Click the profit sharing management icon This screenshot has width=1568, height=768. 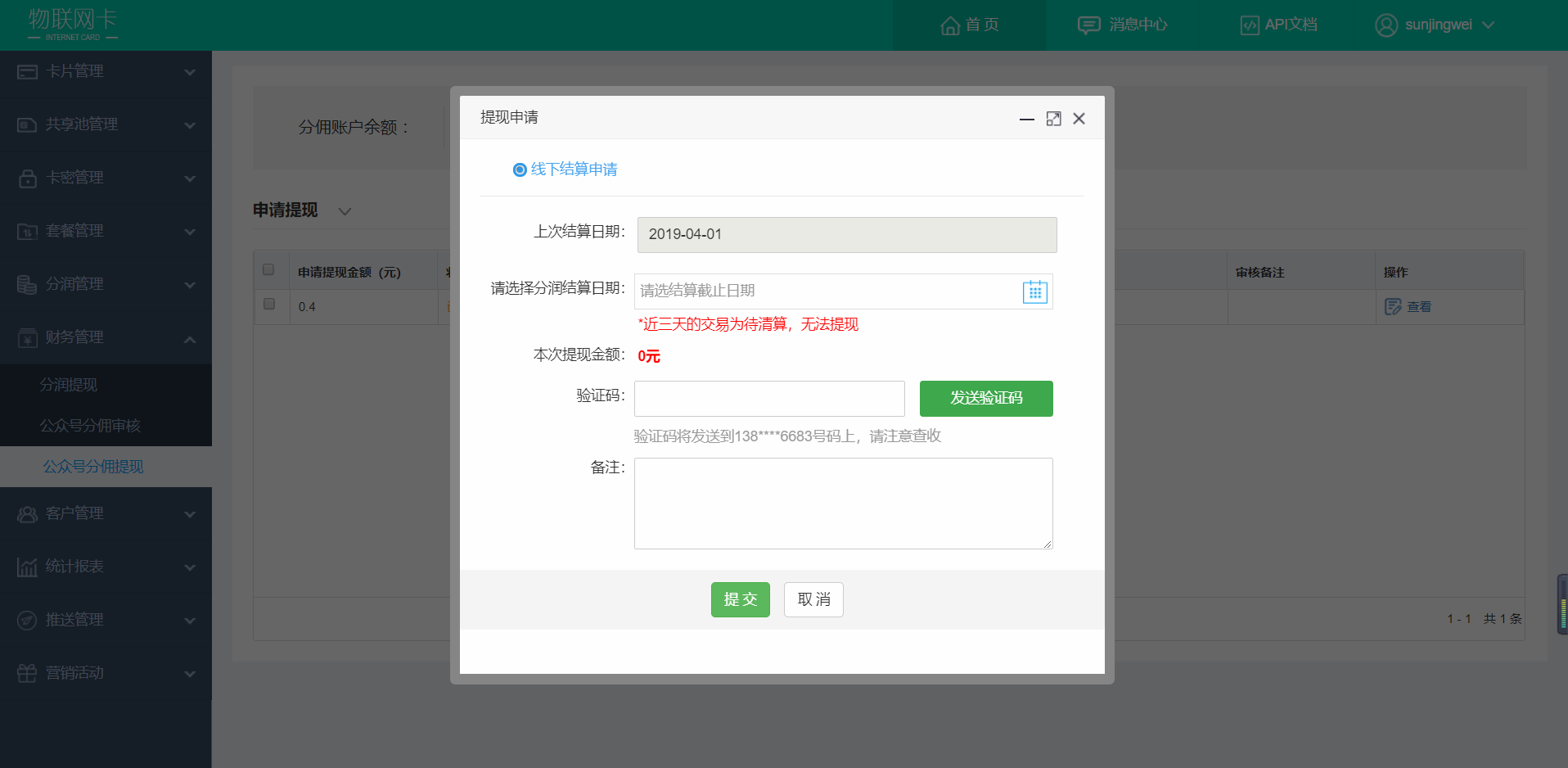click(27, 285)
